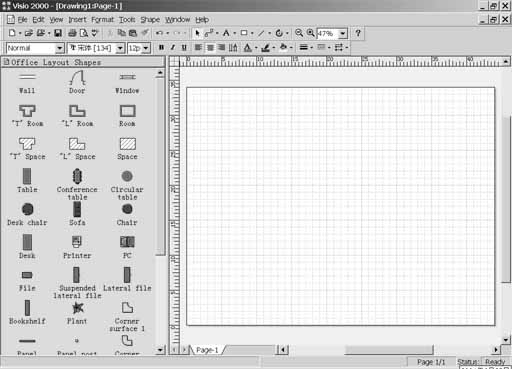Open the 47% zoom level dropdown
Screen dimensions: 512x369
(x=343, y=34)
